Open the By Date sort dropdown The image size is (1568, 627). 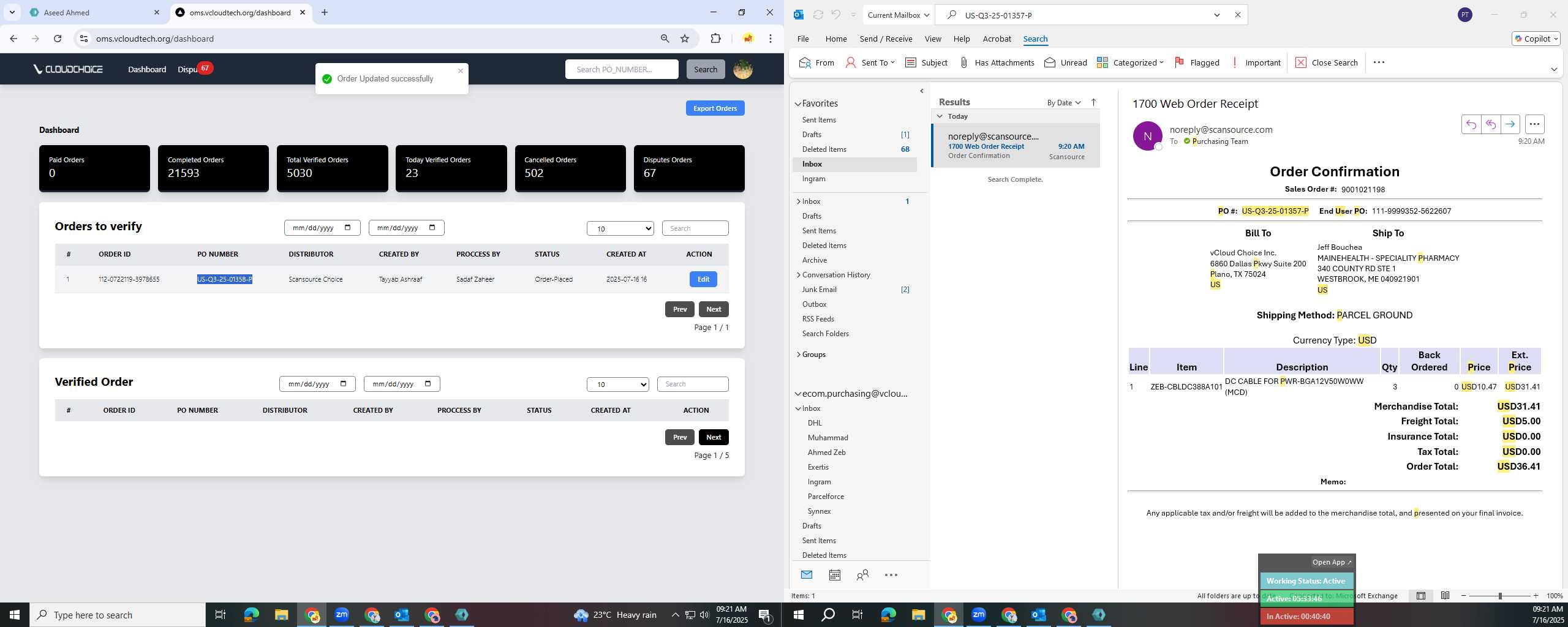coord(1064,102)
